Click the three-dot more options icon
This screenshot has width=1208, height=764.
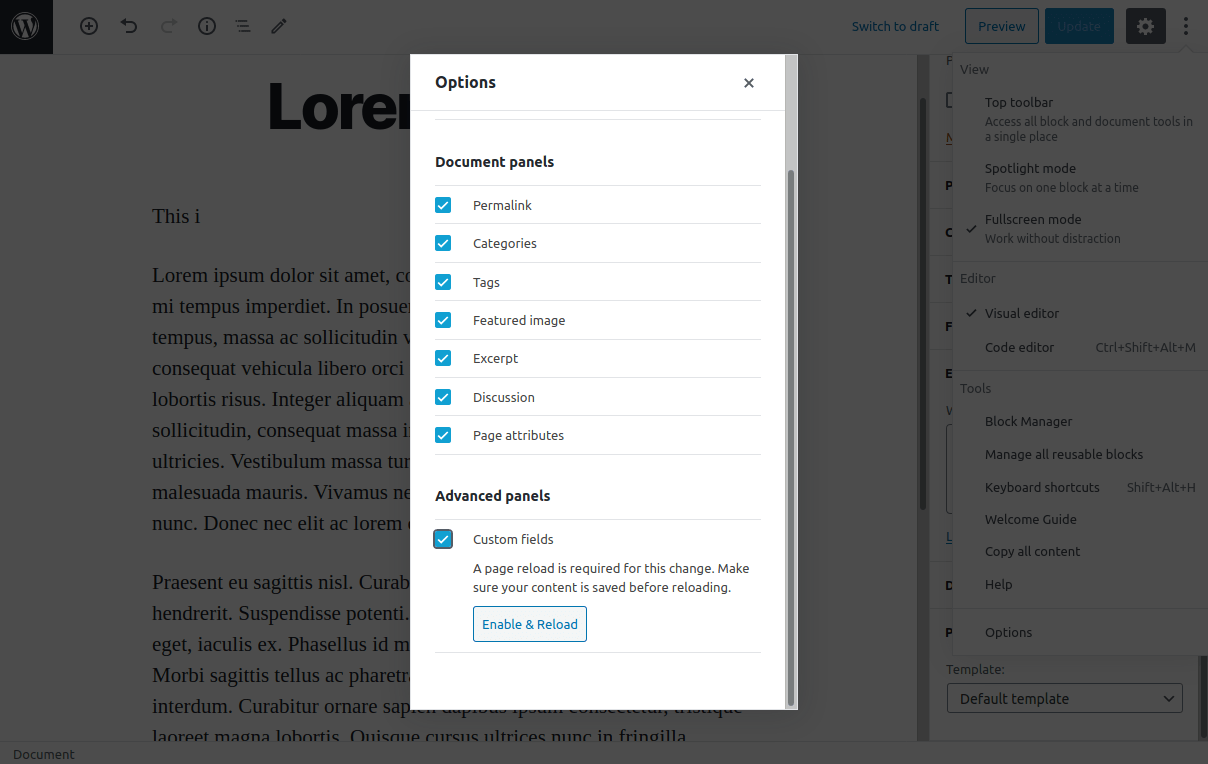pos(1186,27)
